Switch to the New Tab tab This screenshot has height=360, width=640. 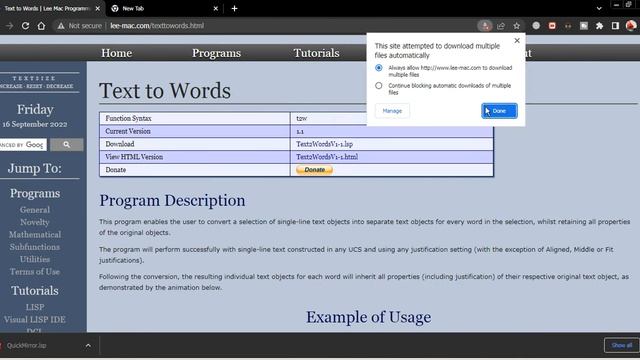point(163,8)
